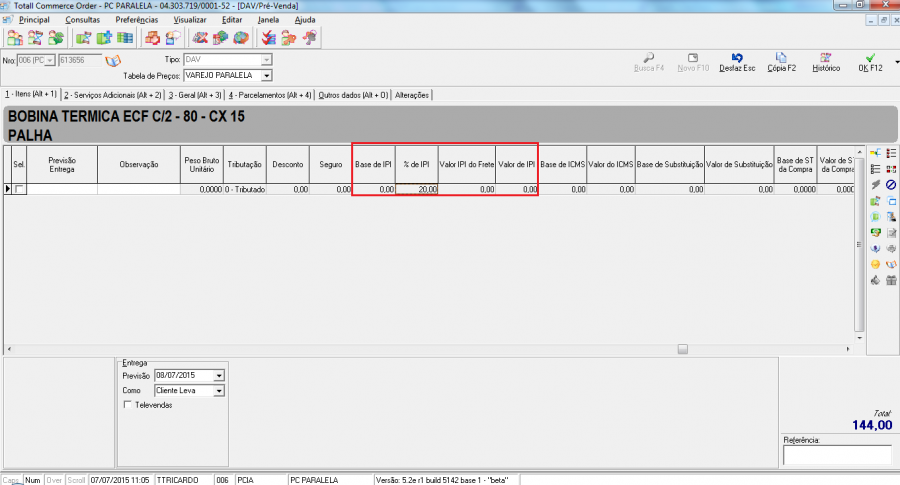Expand the Como Cliente Leva dropdown

pyautogui.click(x=219, y=391)
